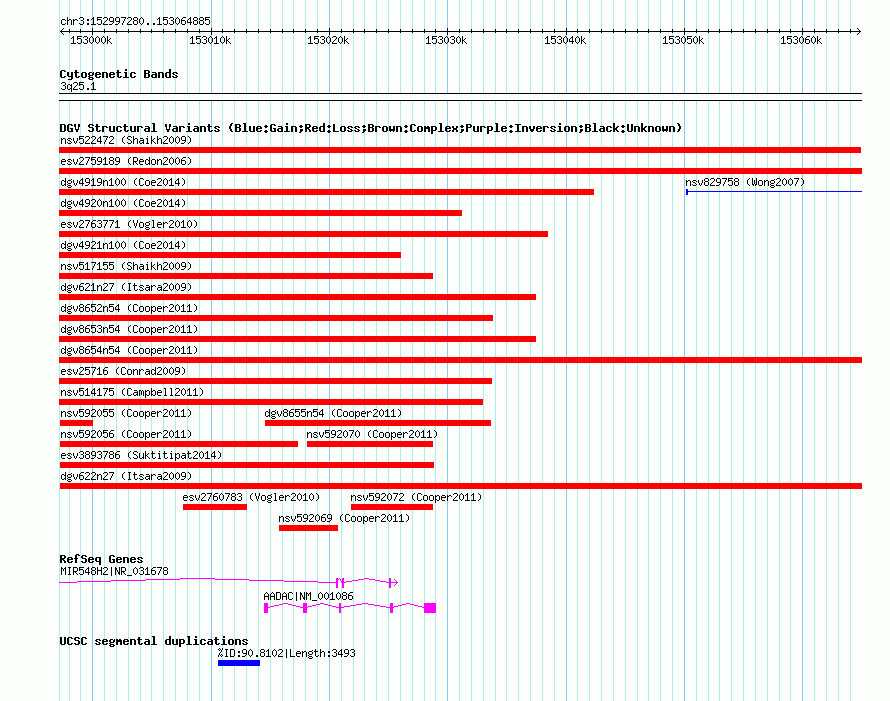Select dgv621n27 (Itsara2009) variant label
This screenshot has height=701, width=890.
[x=126, y=287]
